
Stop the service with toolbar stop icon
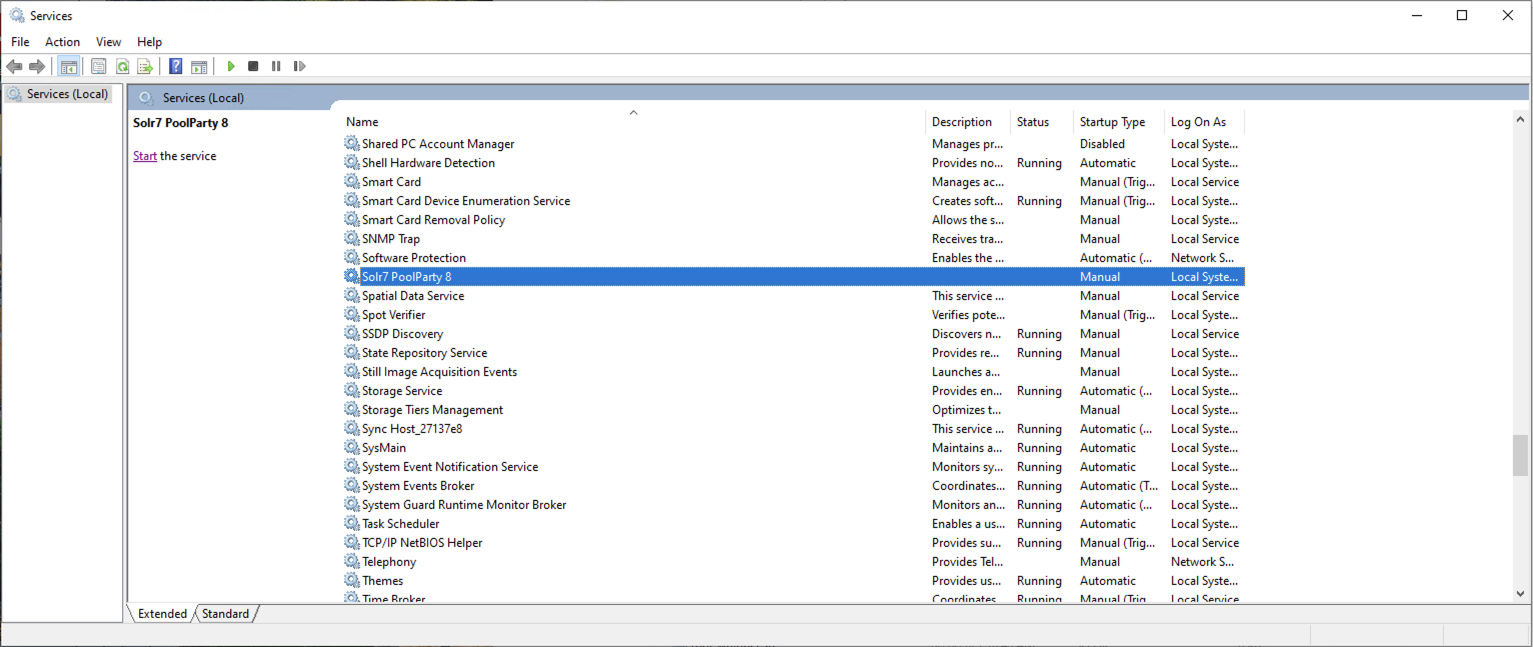(x=253, y=66)
